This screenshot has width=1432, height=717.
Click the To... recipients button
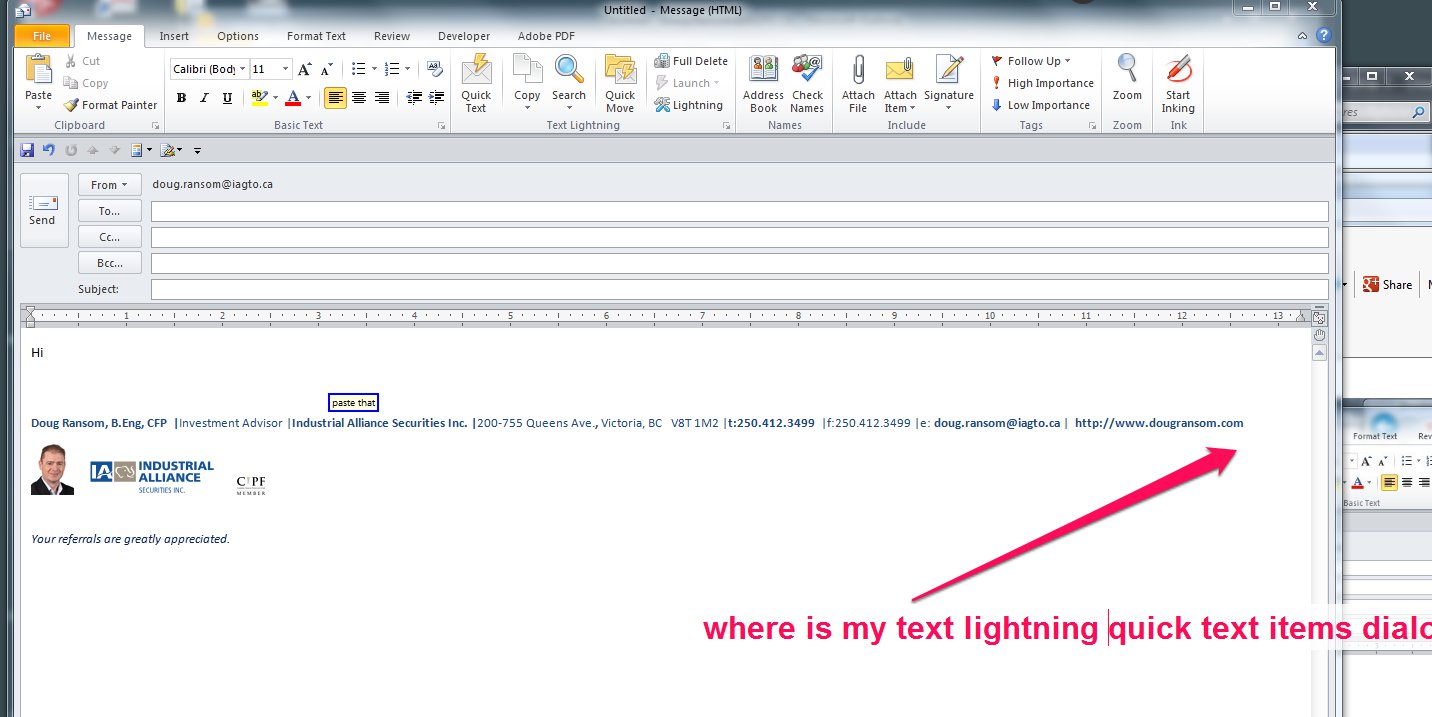[109, 211]
